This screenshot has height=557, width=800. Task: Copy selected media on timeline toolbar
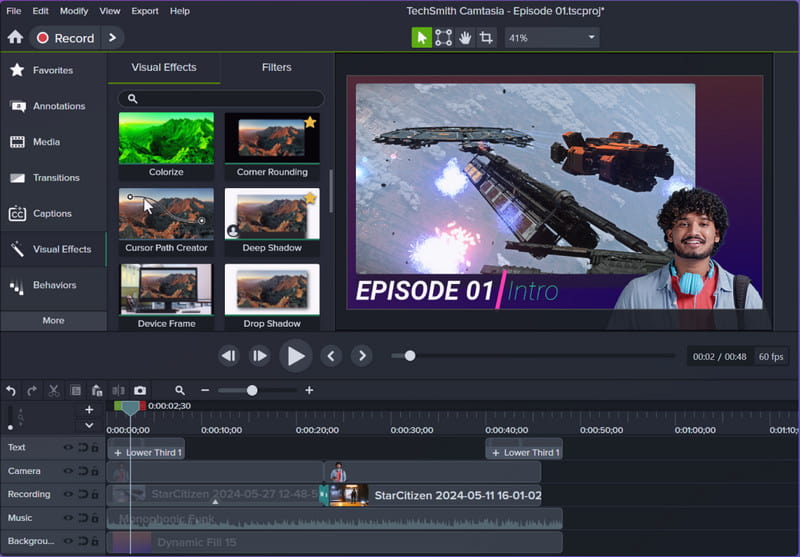(76, 391)
